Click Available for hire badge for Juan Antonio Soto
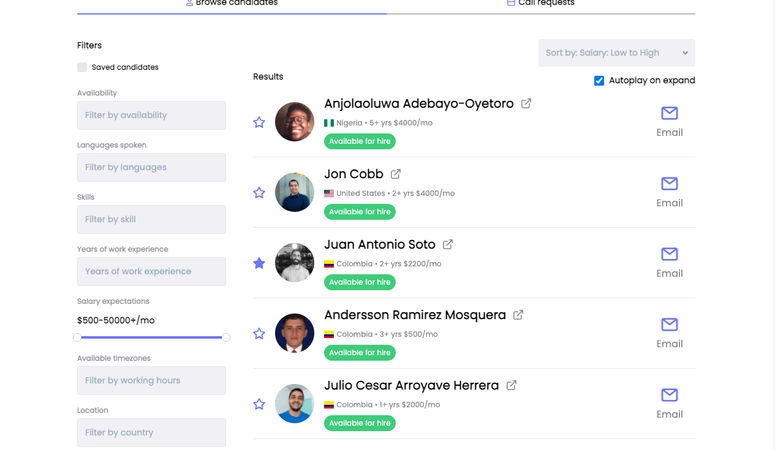 pyautogui.click(x=359, y=282)
